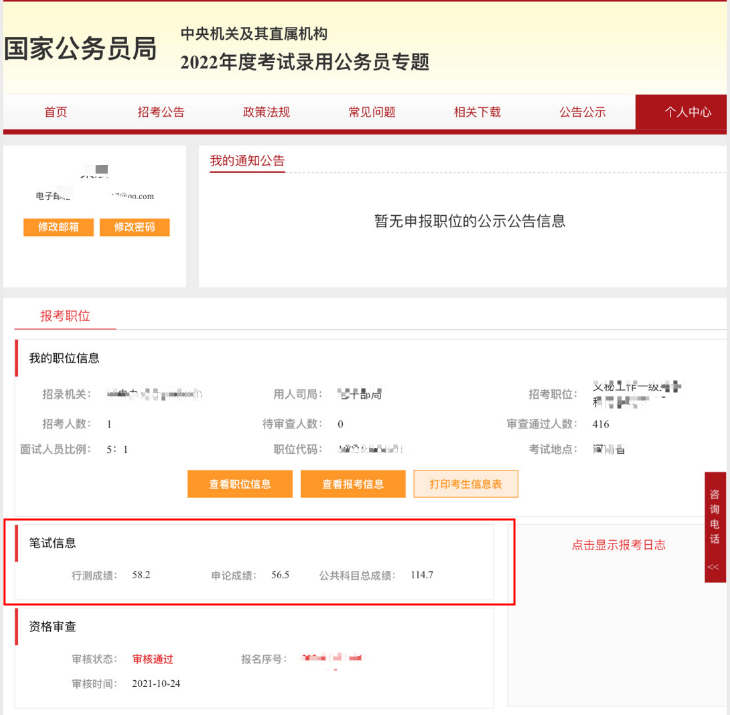
Task: Open 常见问题 in the navigation bar
Action: [x=372, y=112]
